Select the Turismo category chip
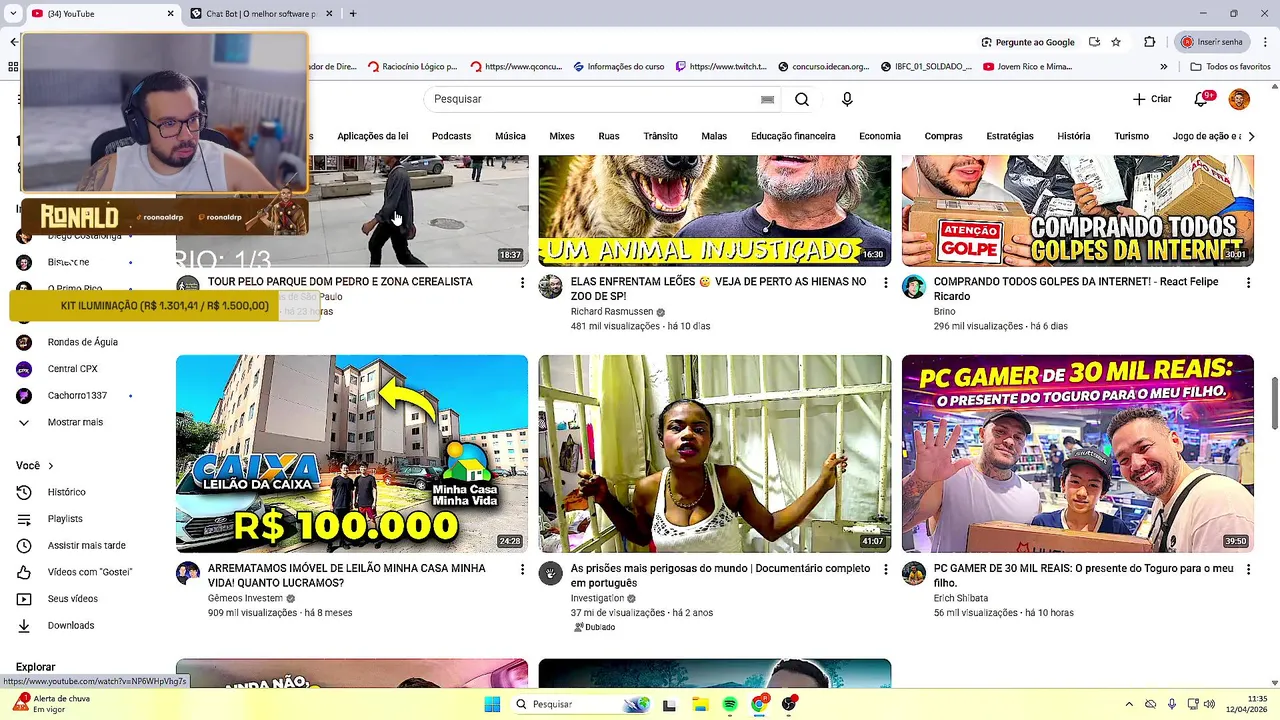1280x720 pixels. (1132, 136)
